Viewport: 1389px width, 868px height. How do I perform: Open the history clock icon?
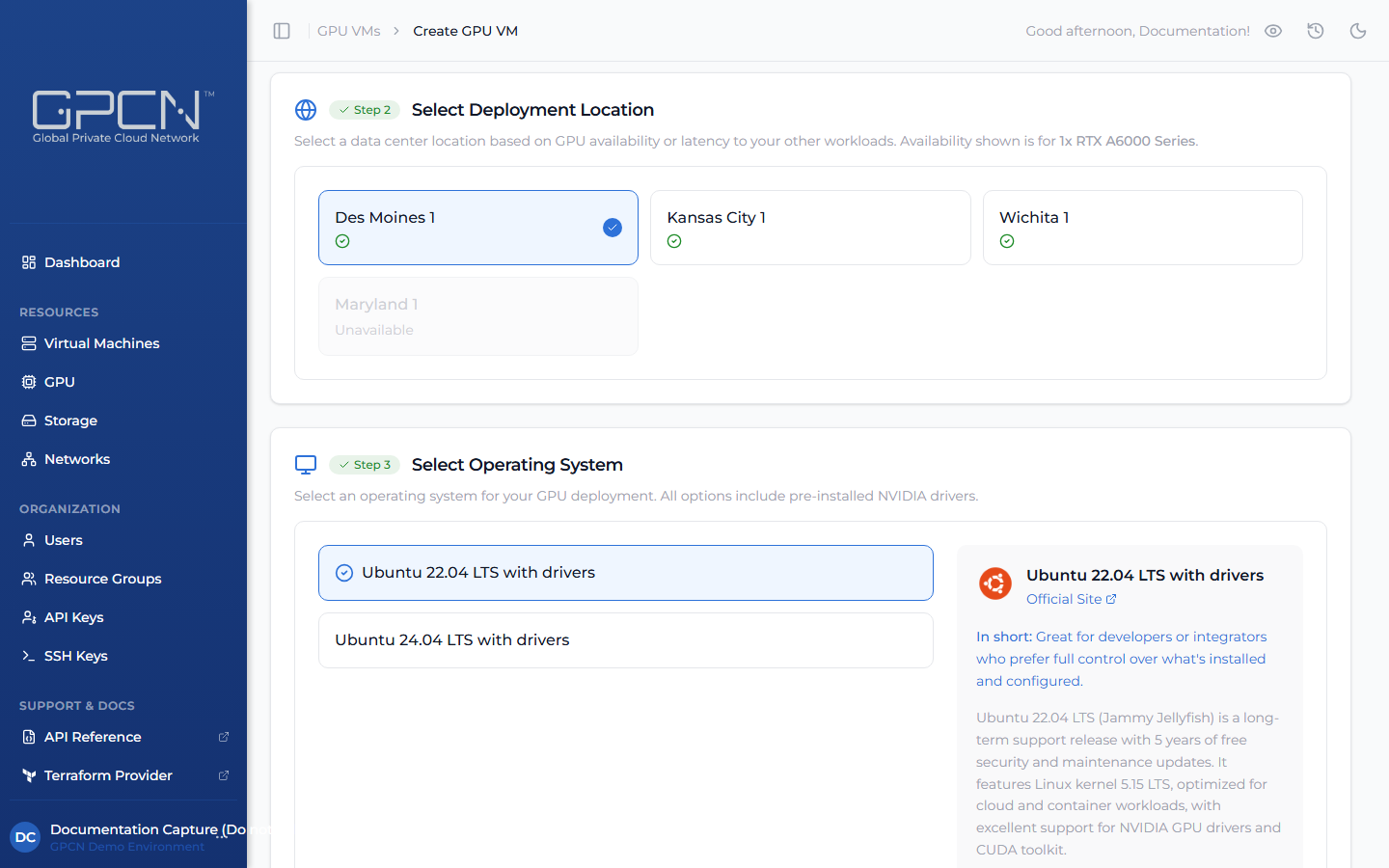(x=1316, y=31)
